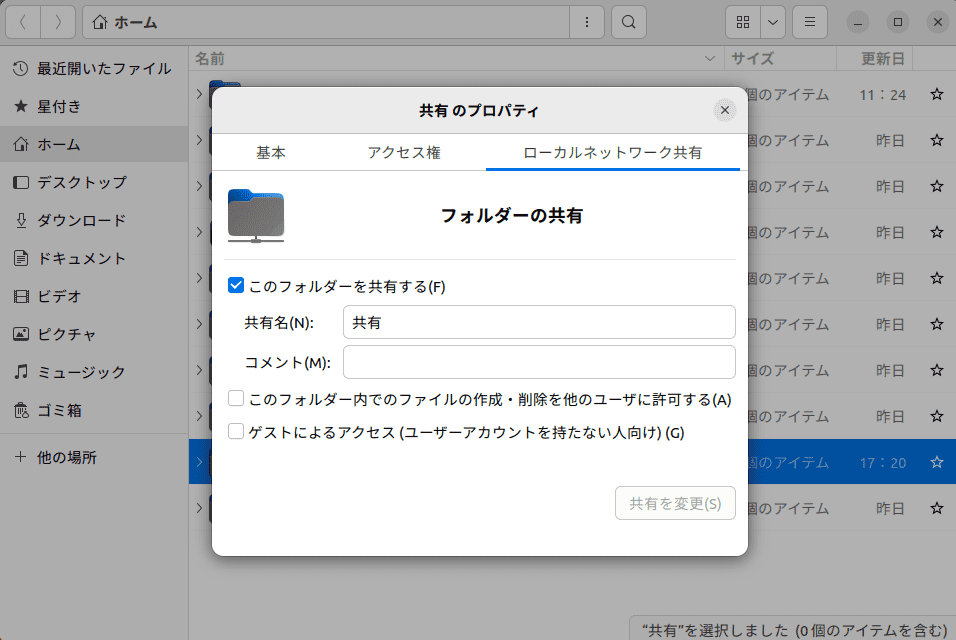Open 最近開いたファイル in sidebar
The width and height of the screenshot is (956, 640).
click(94, 68)
